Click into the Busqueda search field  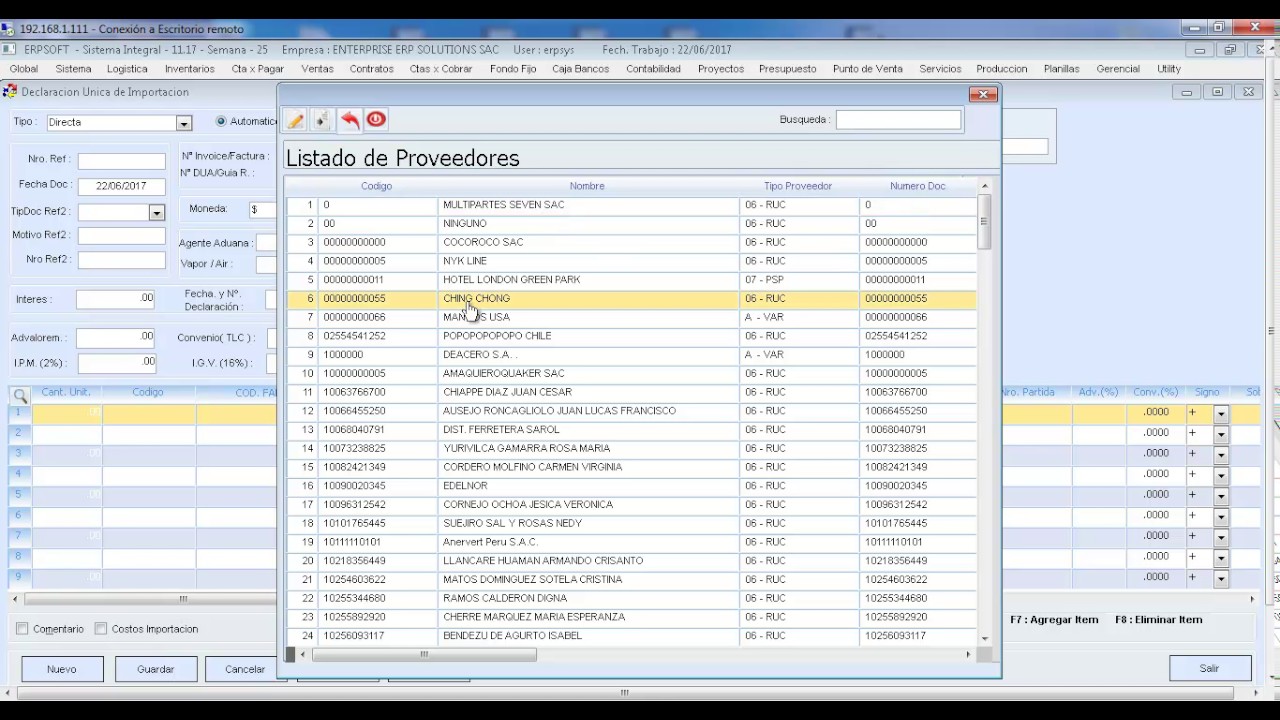(898, 120)
